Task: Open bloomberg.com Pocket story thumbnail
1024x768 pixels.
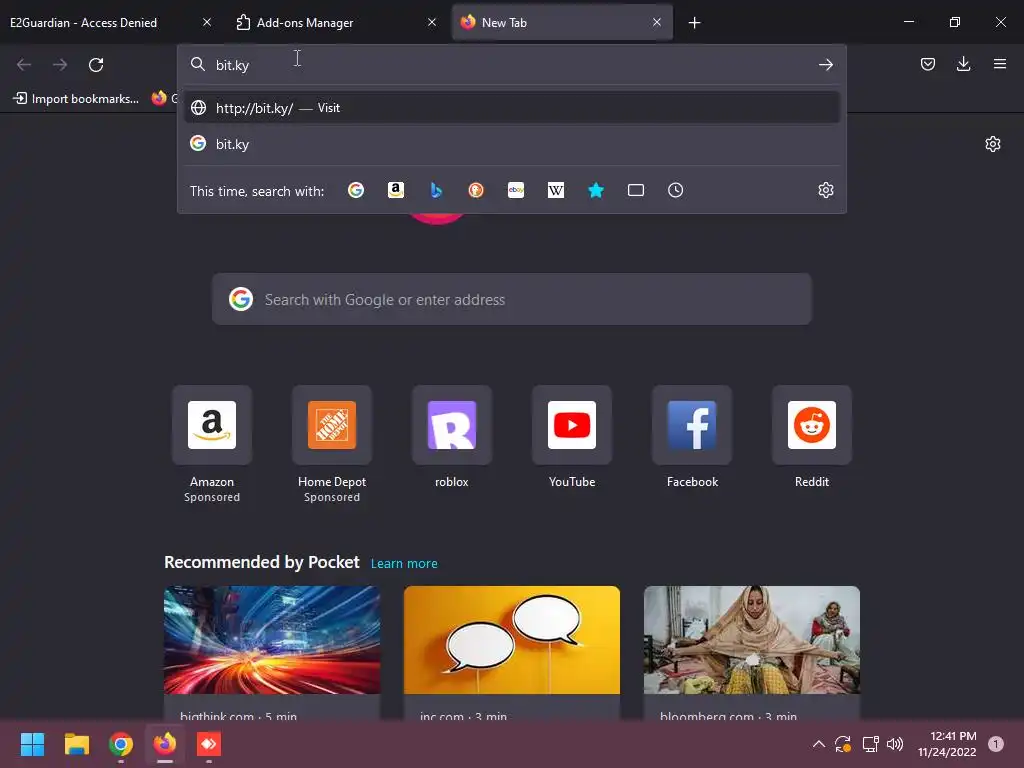Action: (x=752, y=640)
